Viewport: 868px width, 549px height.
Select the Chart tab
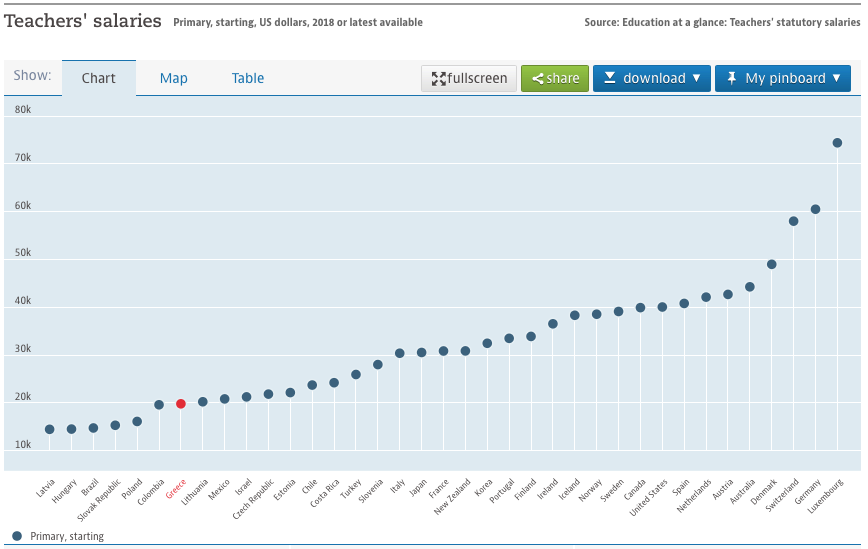(x=99, y=78)
